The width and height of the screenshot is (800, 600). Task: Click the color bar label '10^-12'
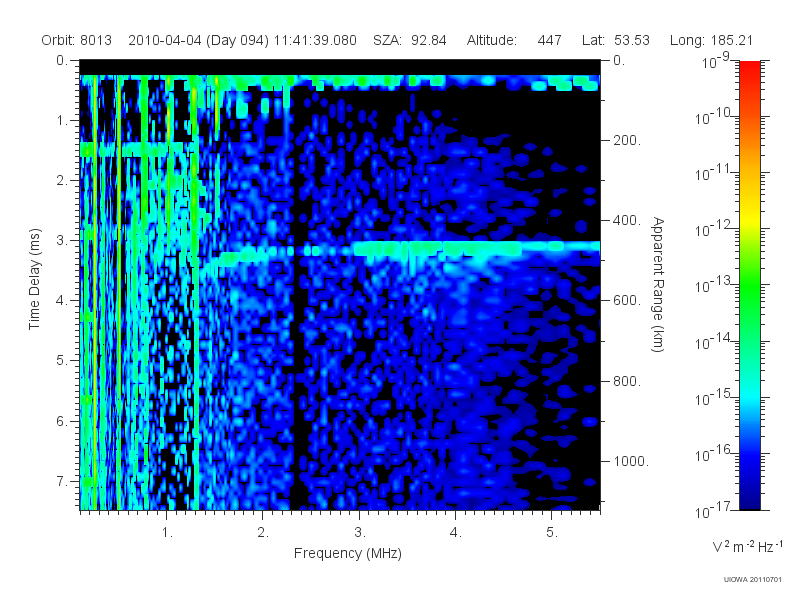point(715,230)
